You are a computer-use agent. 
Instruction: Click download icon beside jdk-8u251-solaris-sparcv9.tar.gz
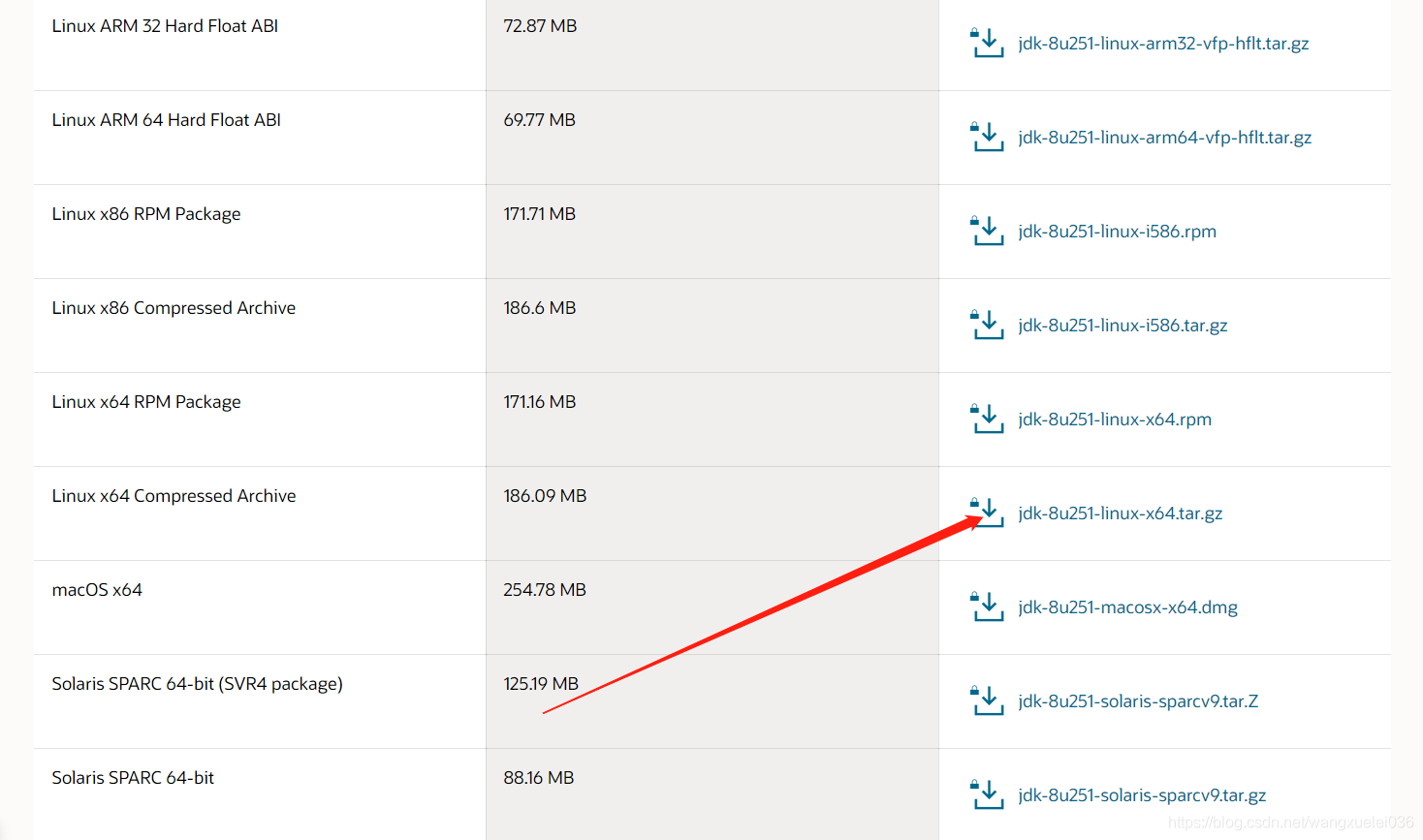click(x=987, y=795)
